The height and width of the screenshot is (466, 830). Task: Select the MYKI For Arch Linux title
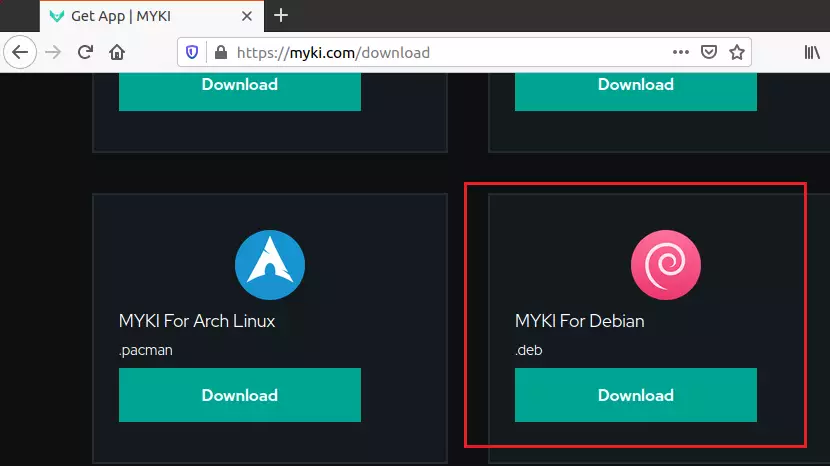coord(197,321)
